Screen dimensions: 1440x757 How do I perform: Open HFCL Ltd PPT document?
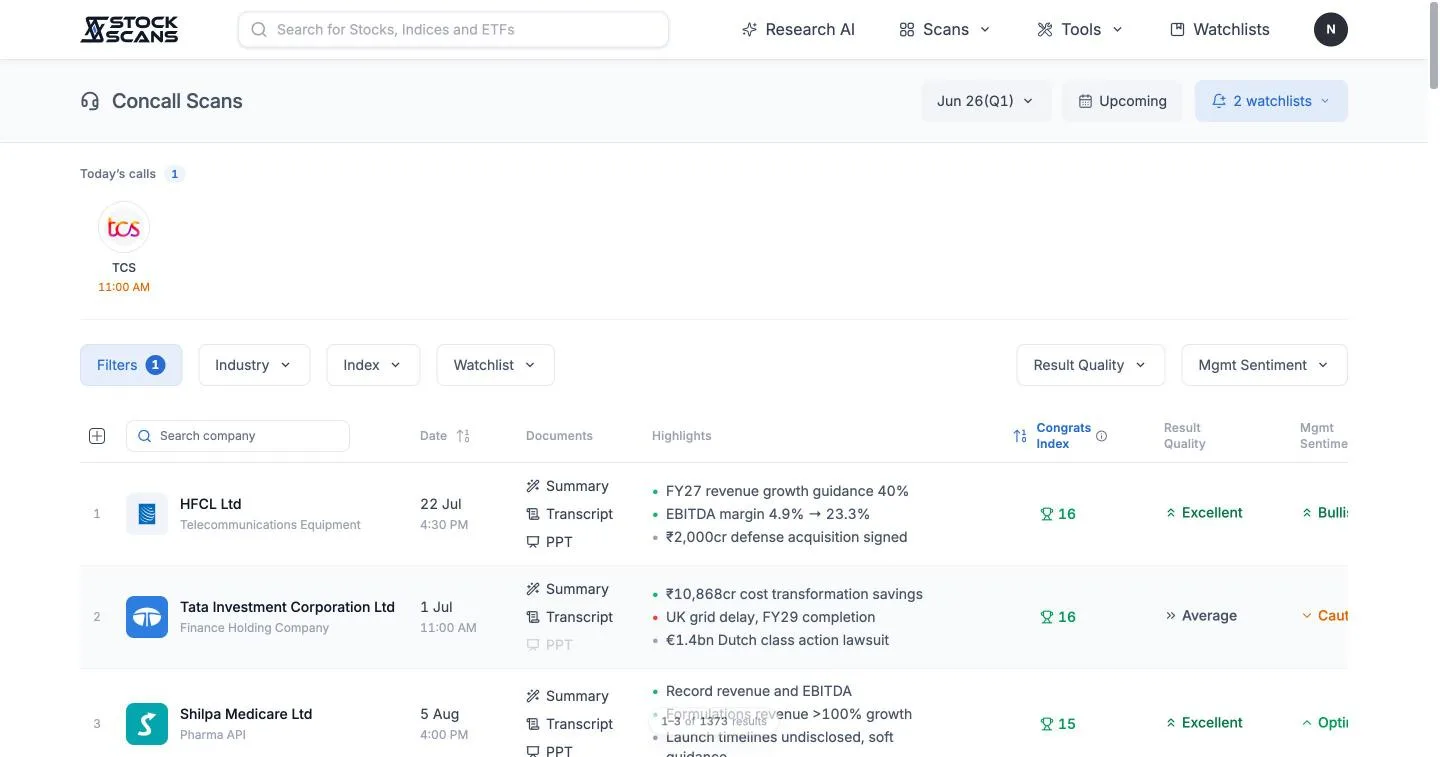(549, 542)
